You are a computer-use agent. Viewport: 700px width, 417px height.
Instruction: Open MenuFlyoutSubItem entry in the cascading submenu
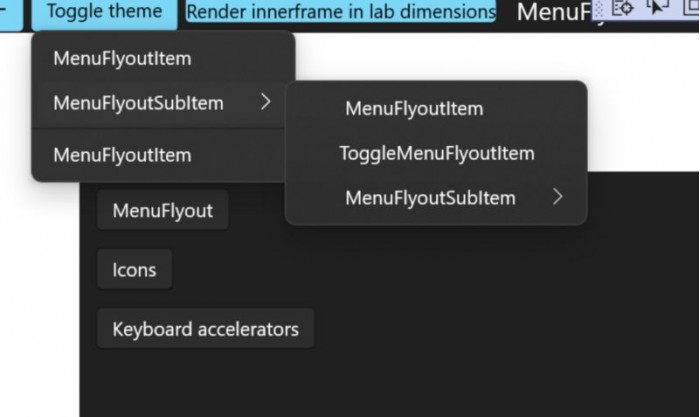click(x=430, y=198)
